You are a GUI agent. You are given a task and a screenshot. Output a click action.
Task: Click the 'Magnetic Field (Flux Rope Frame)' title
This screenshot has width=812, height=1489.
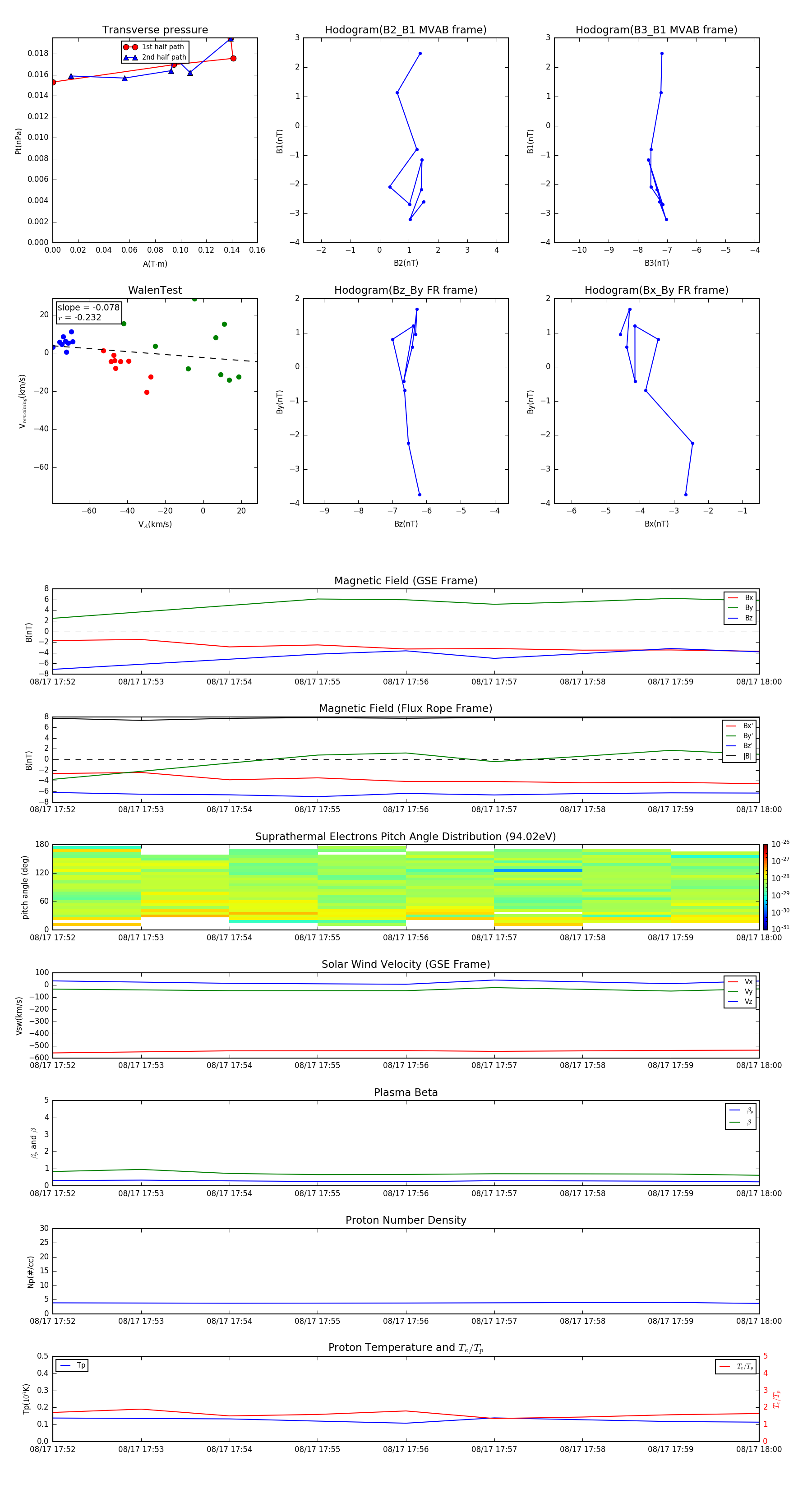click(x=405, y=708)
